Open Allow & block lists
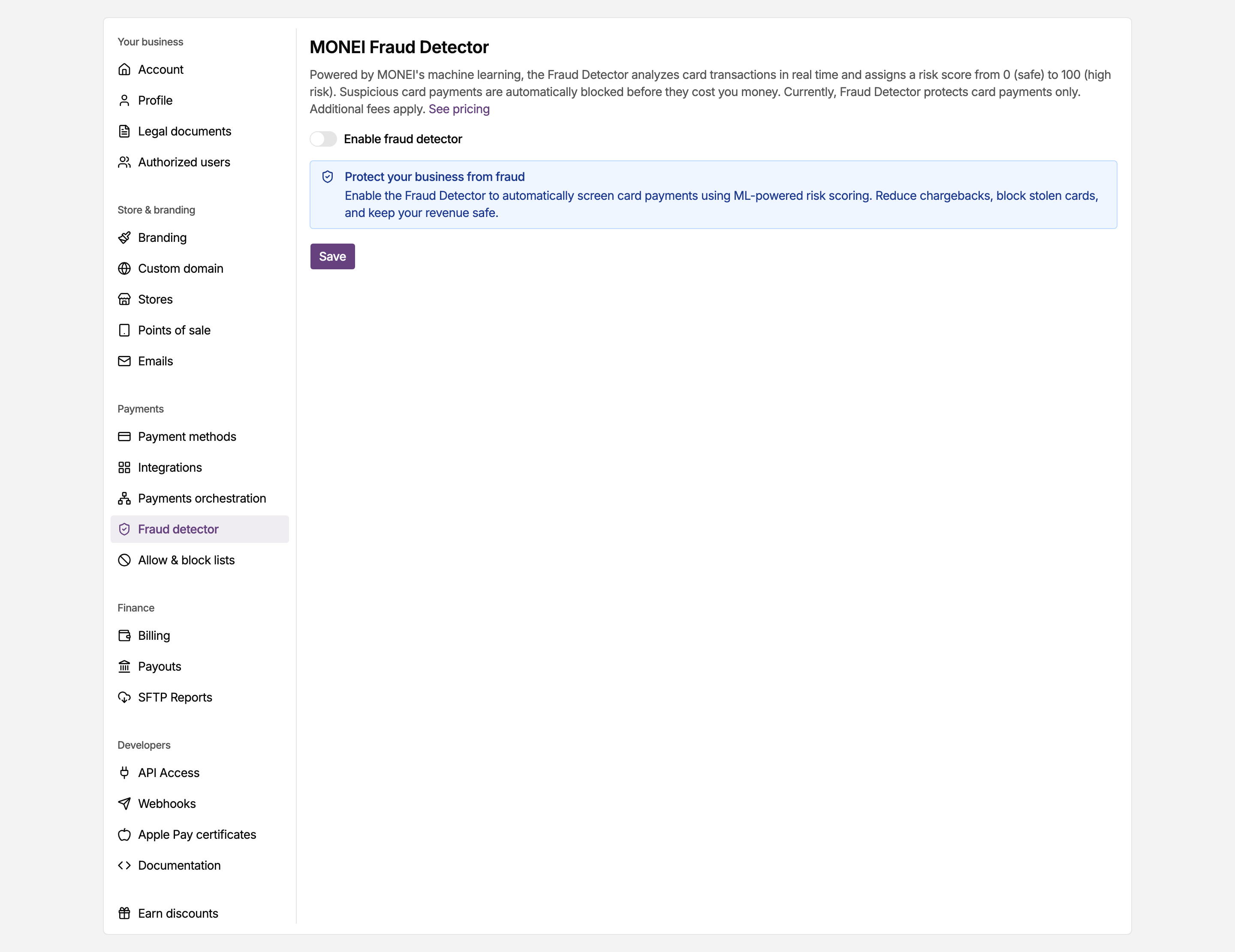The width and height of the screenshot is (1235, 952). 199,560
